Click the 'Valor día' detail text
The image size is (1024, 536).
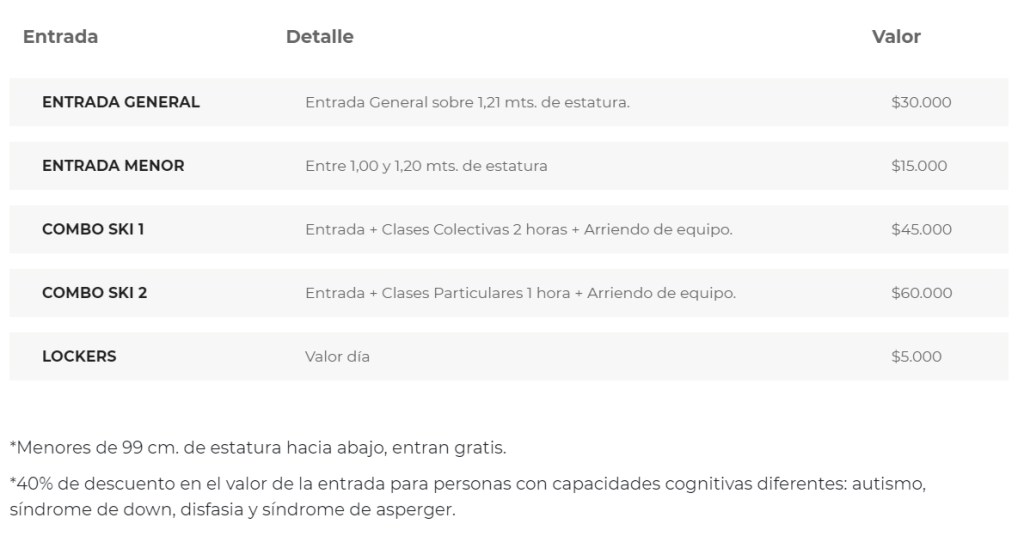[x=337, y=356]
